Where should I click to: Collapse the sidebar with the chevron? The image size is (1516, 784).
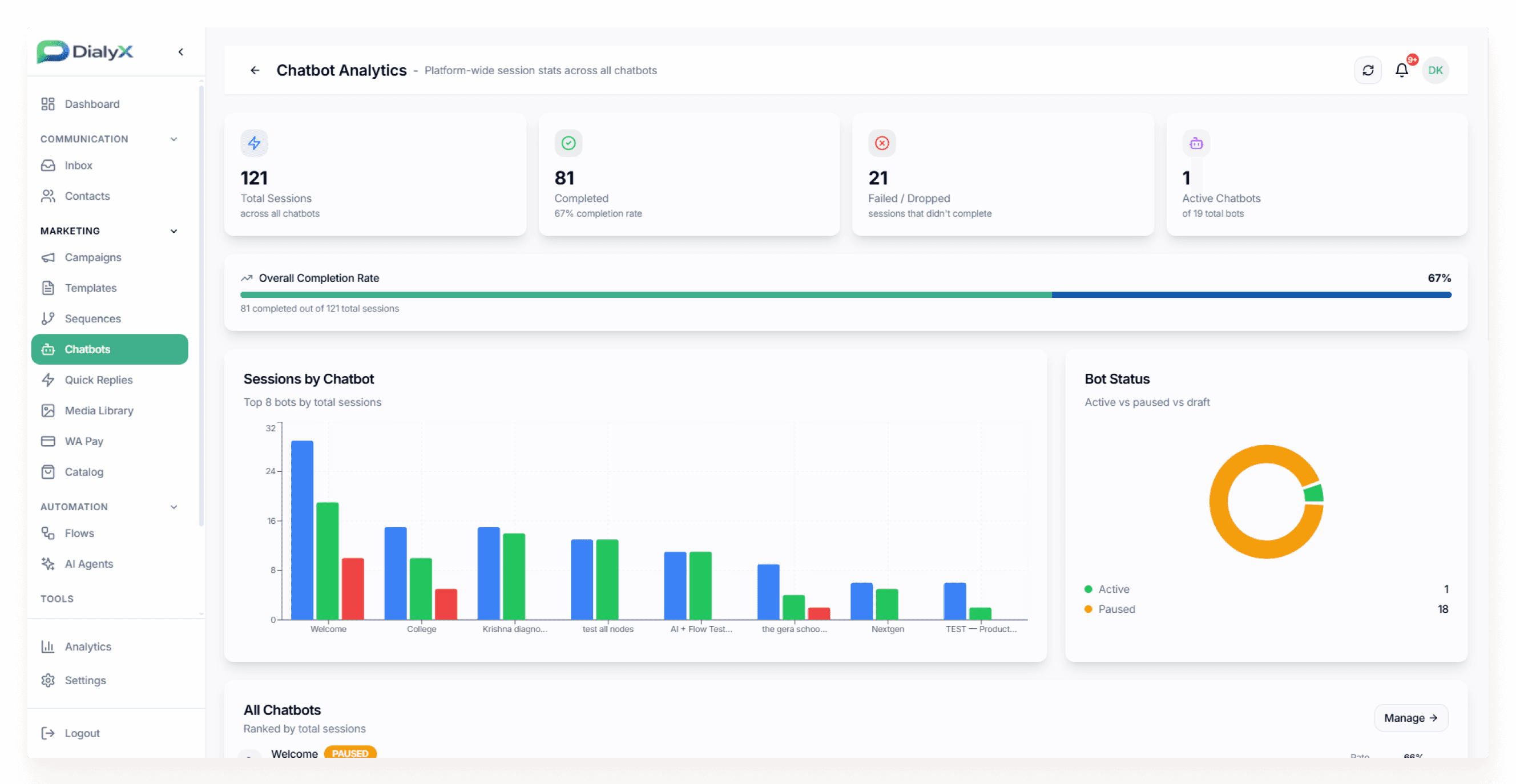coord(181,52)
